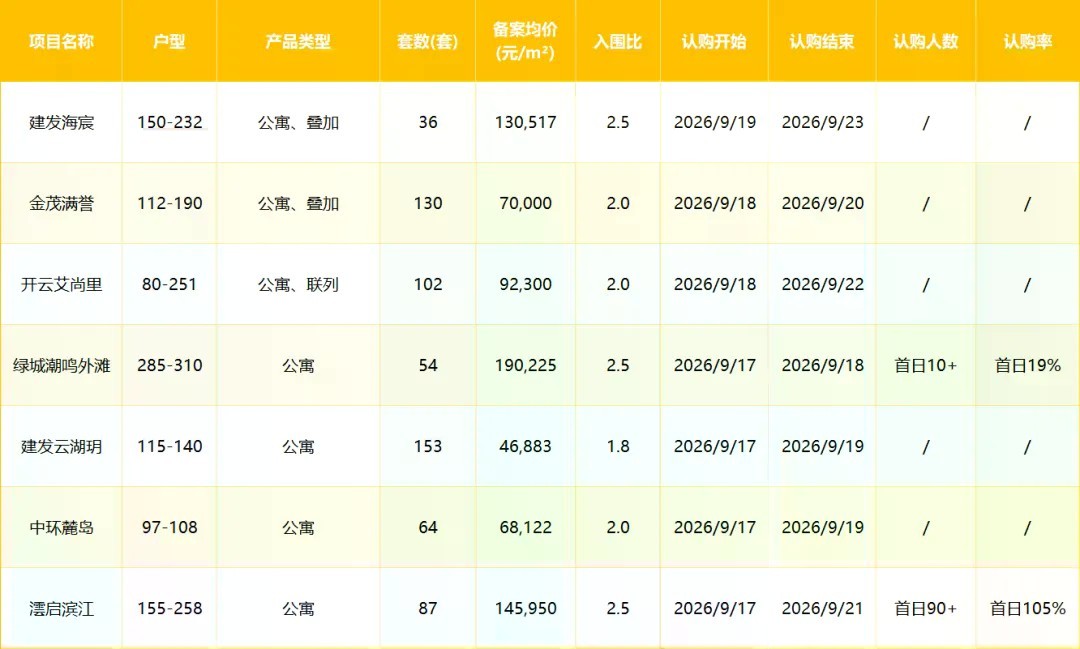Click unit size 97-108
The width and height of the screenshot is (1080, 649).
pyautogui.click(x=169, y=528)
